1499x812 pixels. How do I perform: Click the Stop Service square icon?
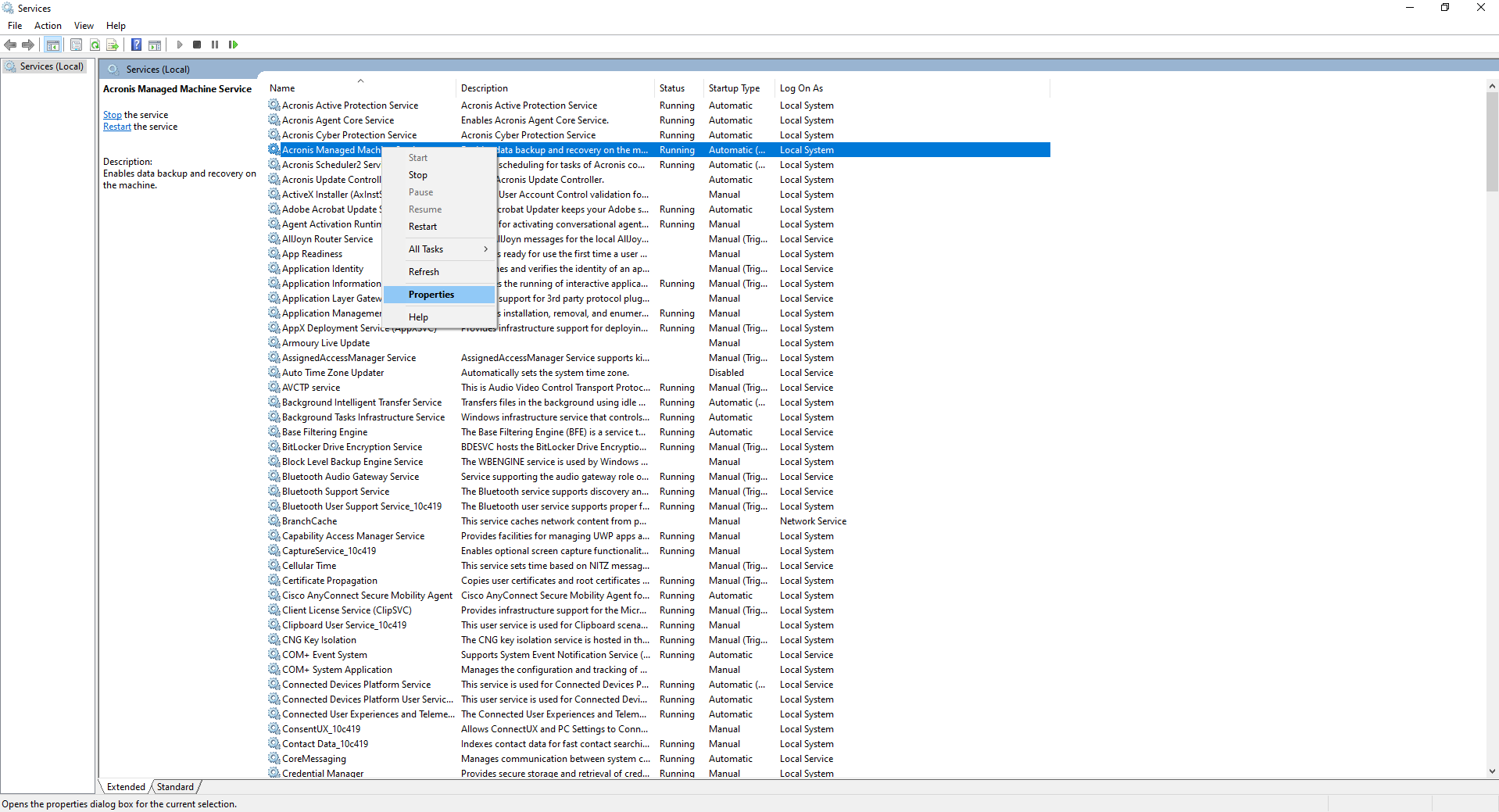(x=197, y=45)
